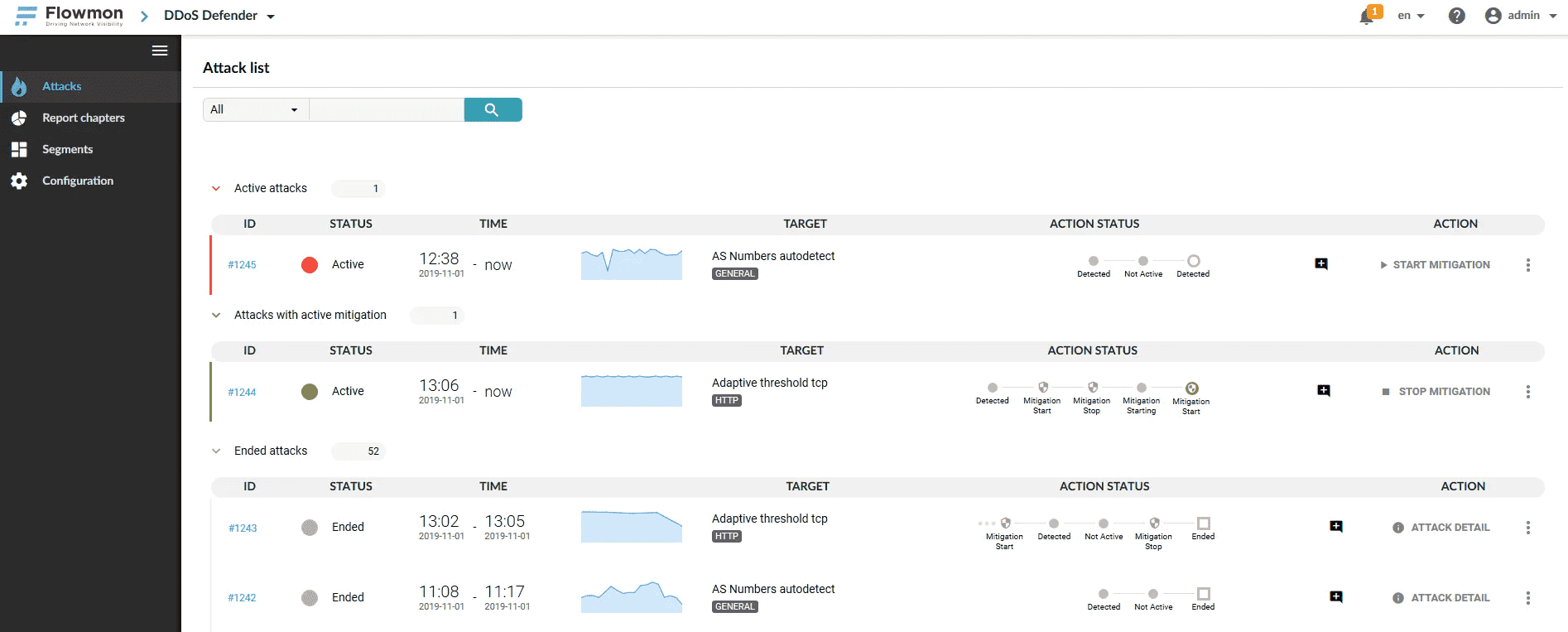
Task: Click the attack search text field
Action: [386, 109]
